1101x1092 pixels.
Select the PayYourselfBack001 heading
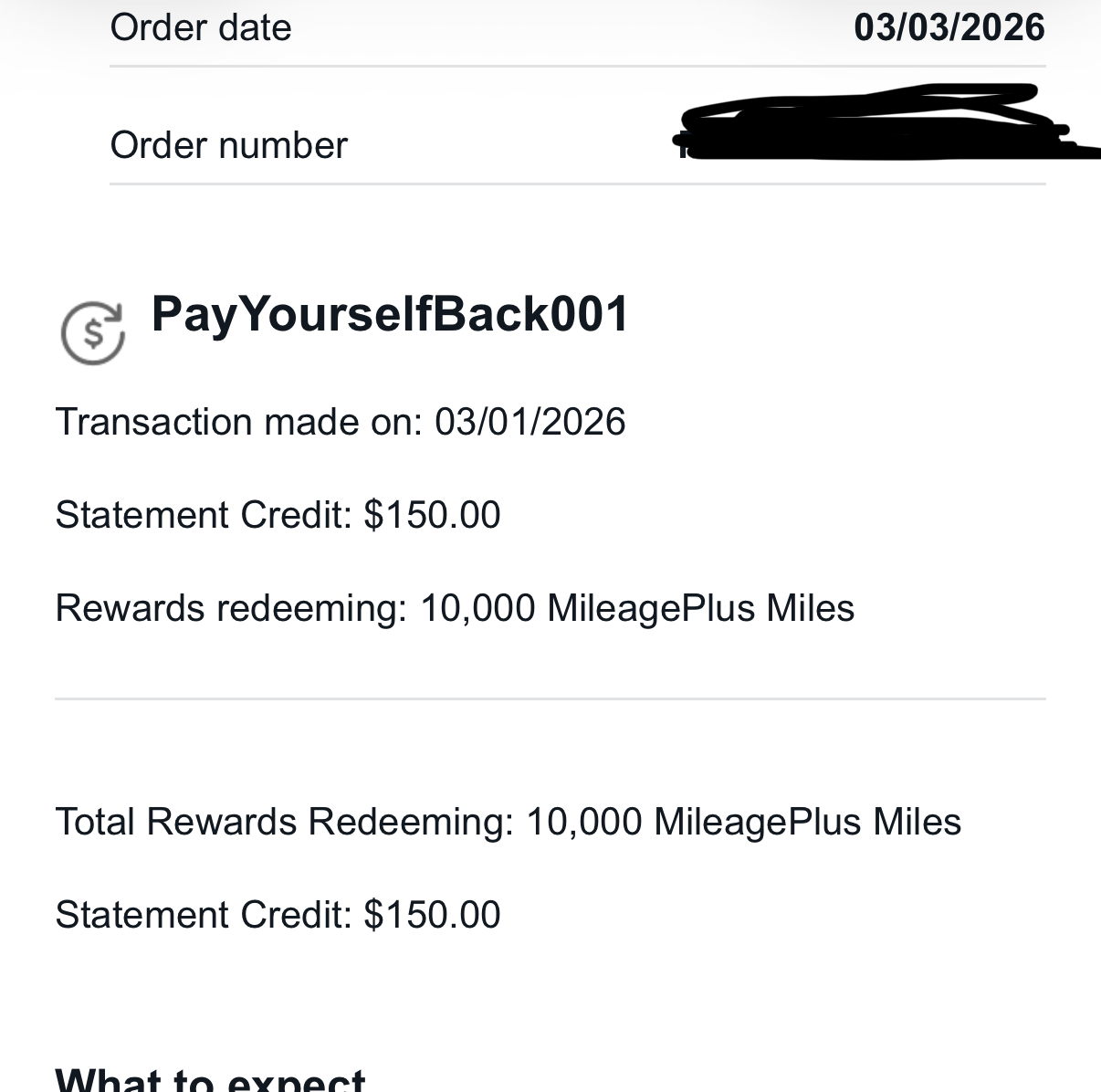390,314
